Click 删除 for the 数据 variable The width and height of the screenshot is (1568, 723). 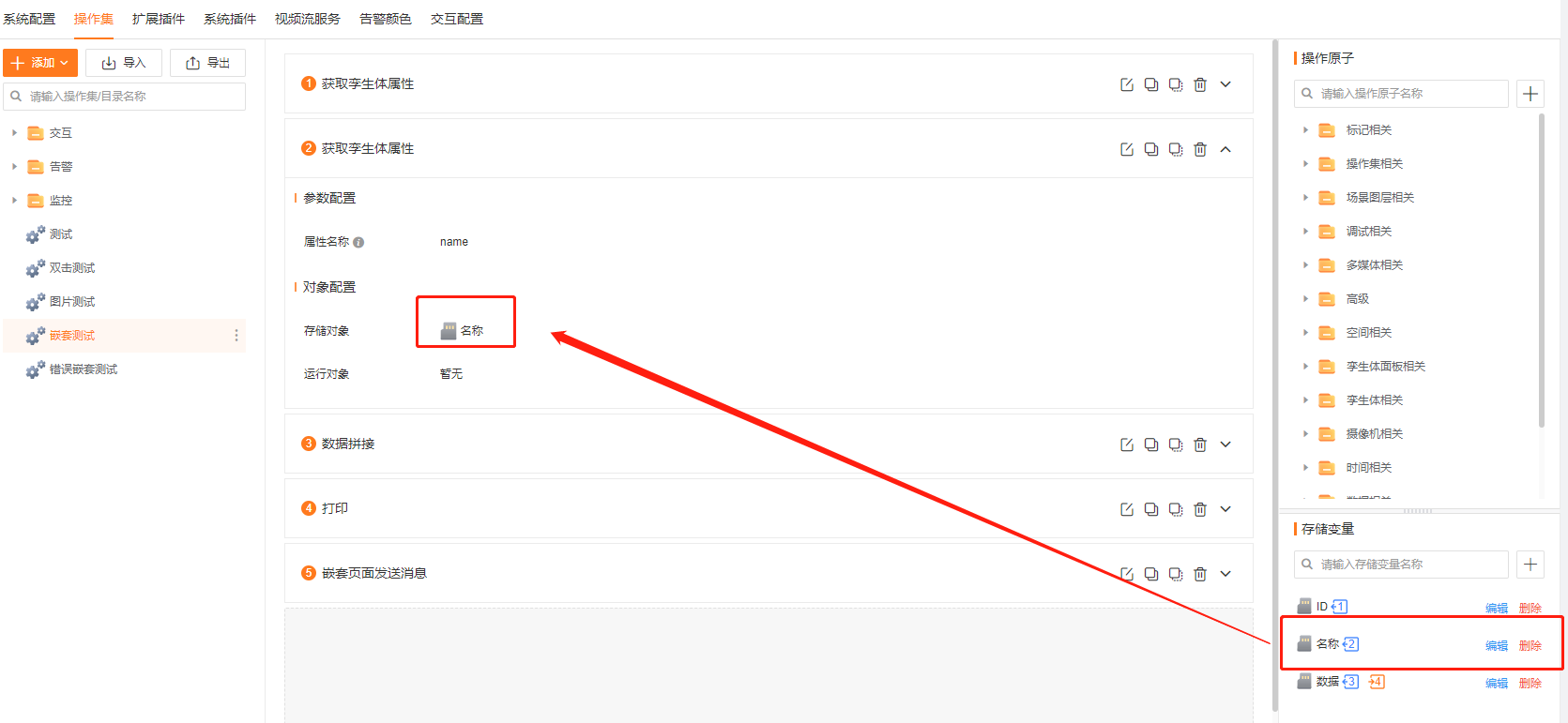click(x=1530, y=684)
